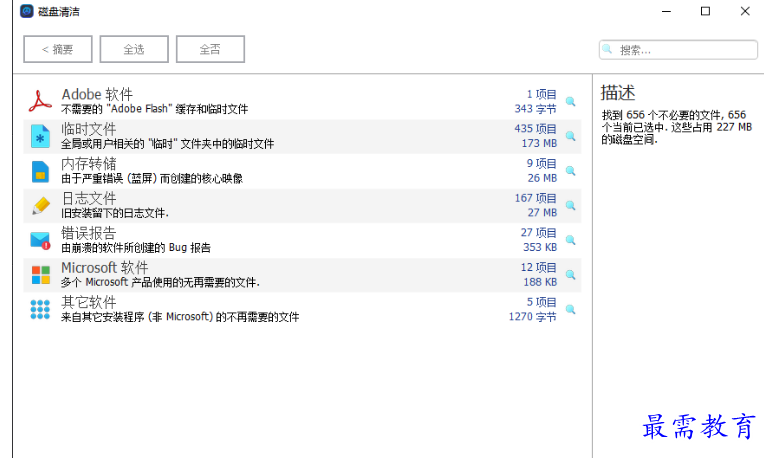Viewport: 764px width, 458px height.
Task: Click the 日志文件 pencil icon
Action: click(x=40, y=206)
